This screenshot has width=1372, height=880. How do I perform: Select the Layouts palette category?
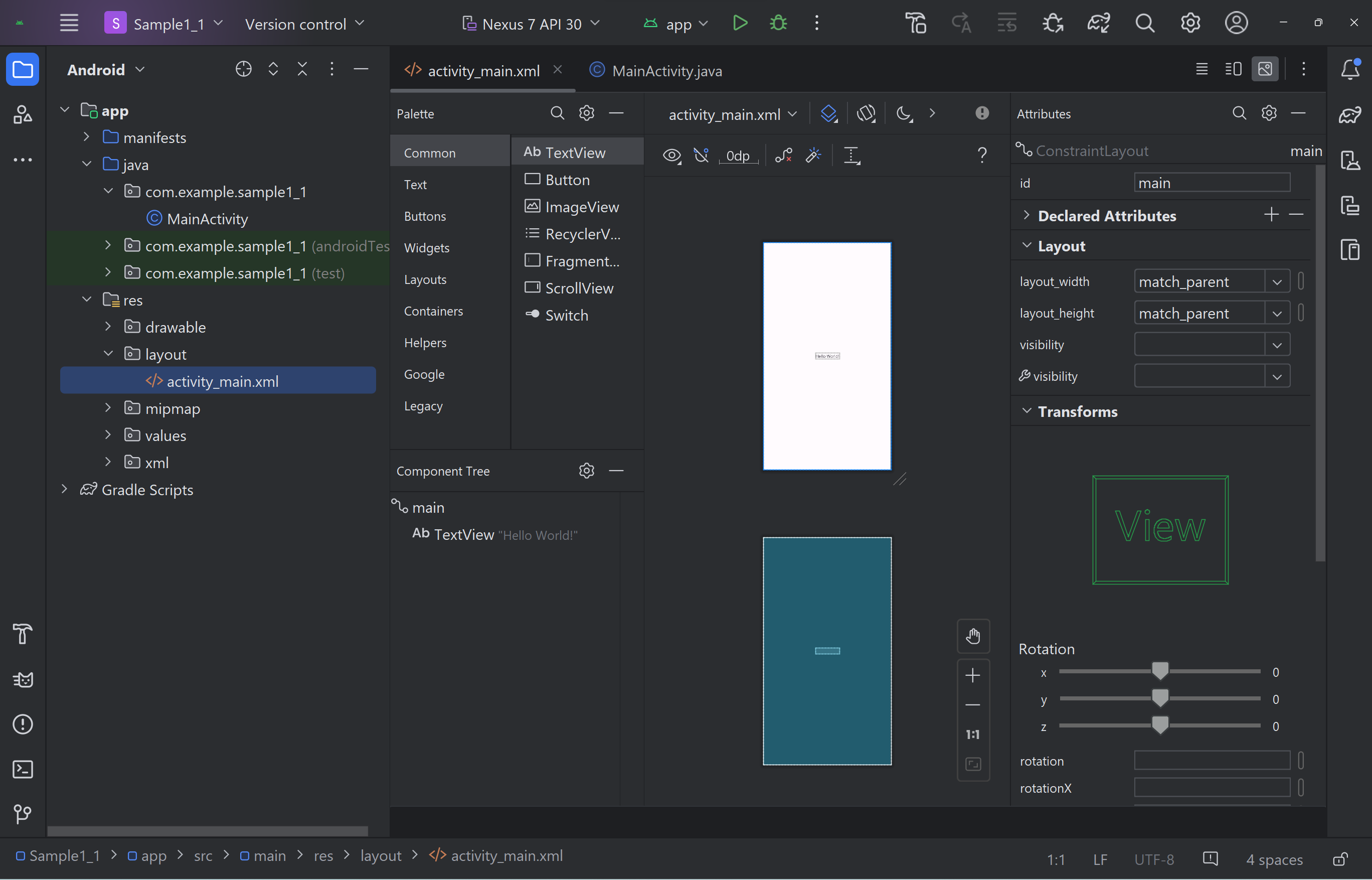coord(425,279)
